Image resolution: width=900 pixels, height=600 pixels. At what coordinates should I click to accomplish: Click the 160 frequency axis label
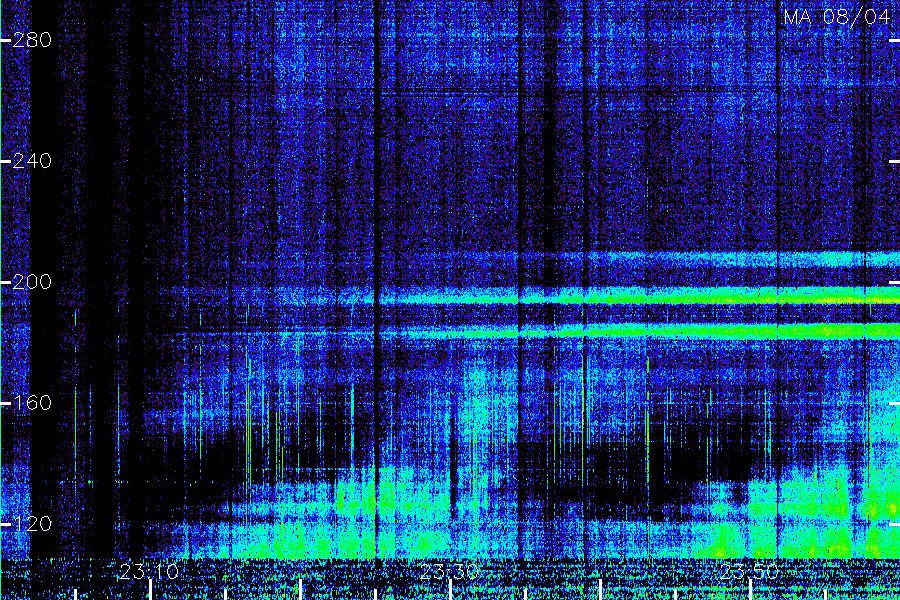[32, 403]
